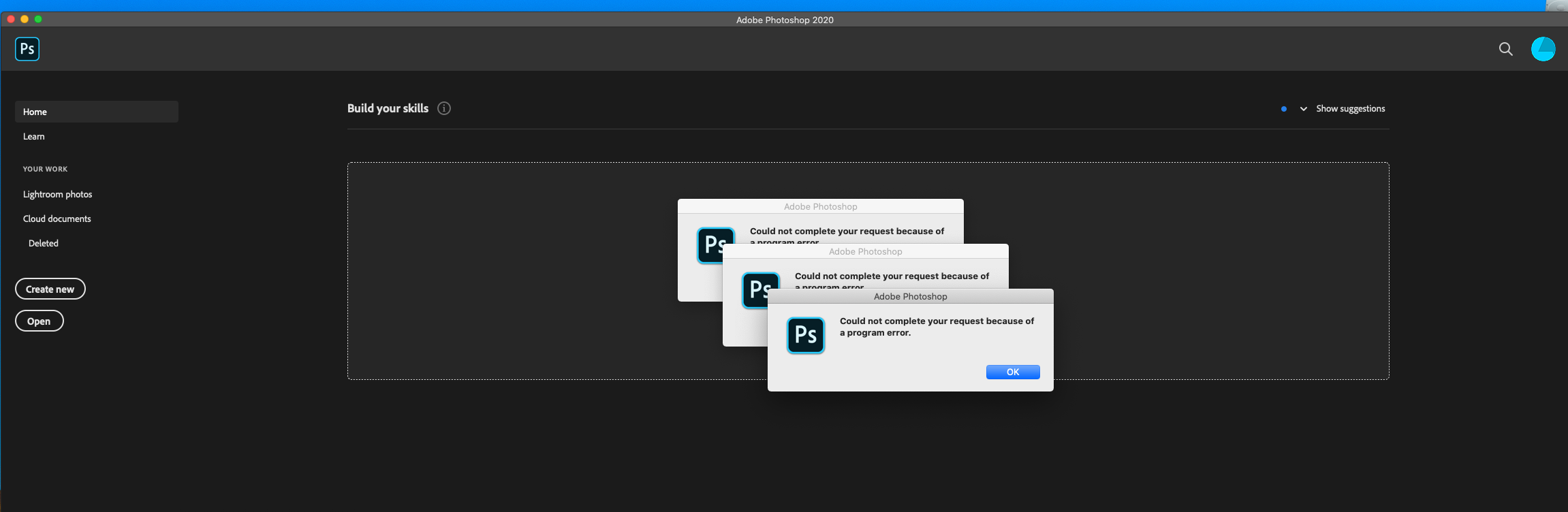This screenshot has width=1568, height=512.
Task: Click the Create new button
Action: [50, 289]
